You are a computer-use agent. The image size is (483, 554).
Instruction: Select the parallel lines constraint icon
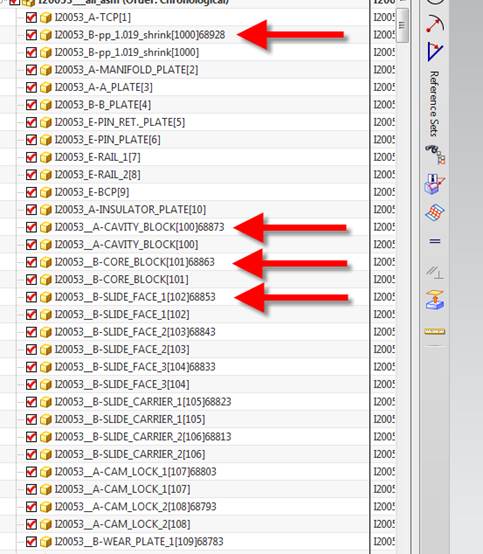(435, 241)
